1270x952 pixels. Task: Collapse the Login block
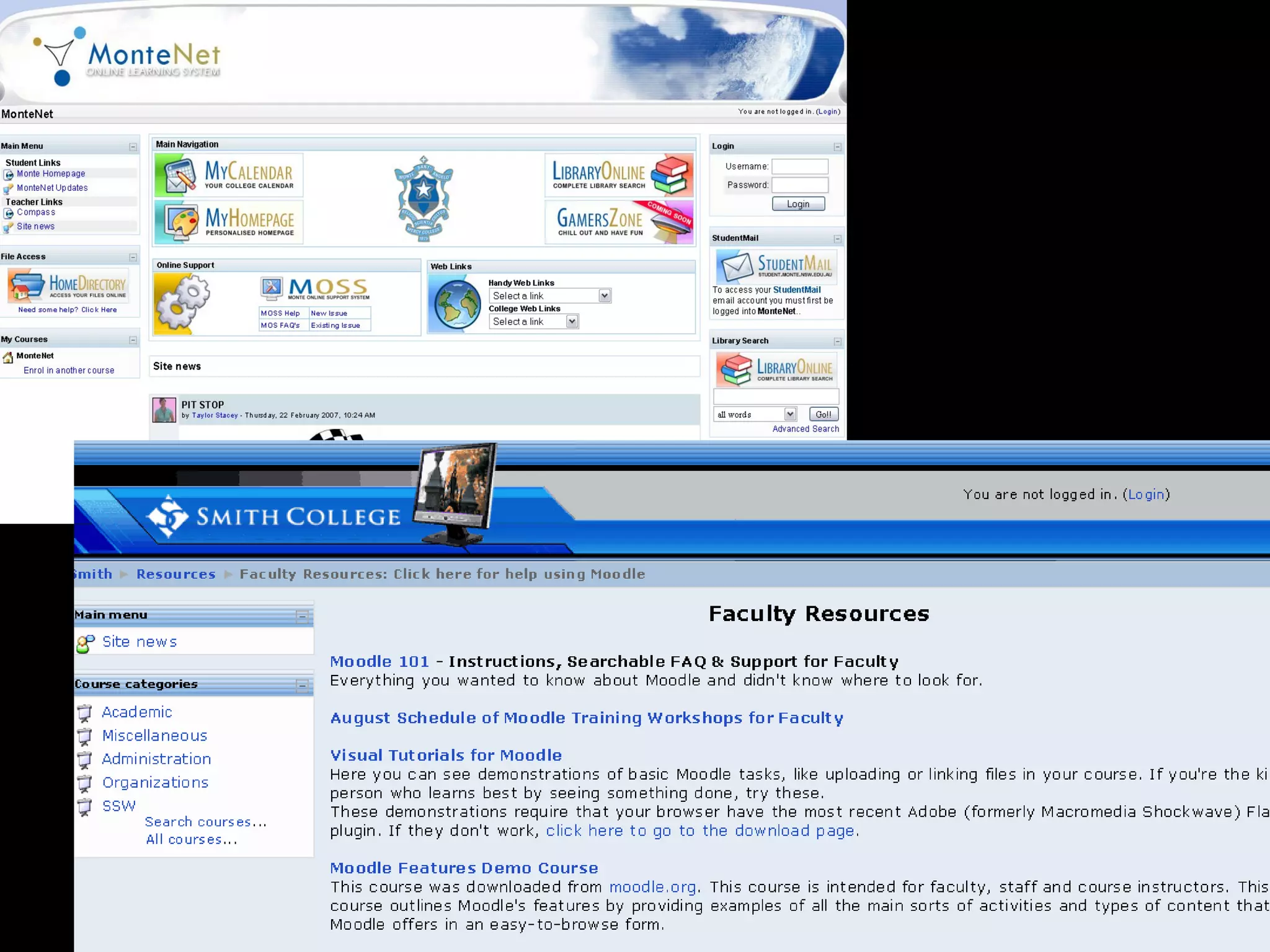[x=837, y=147]
